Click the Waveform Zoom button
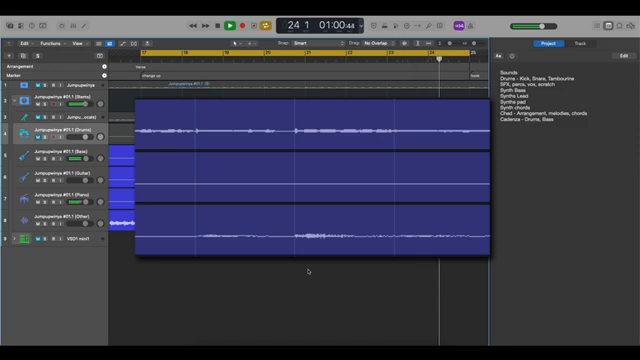The height and width of the screenshot is (360, 640). [404, 43]
